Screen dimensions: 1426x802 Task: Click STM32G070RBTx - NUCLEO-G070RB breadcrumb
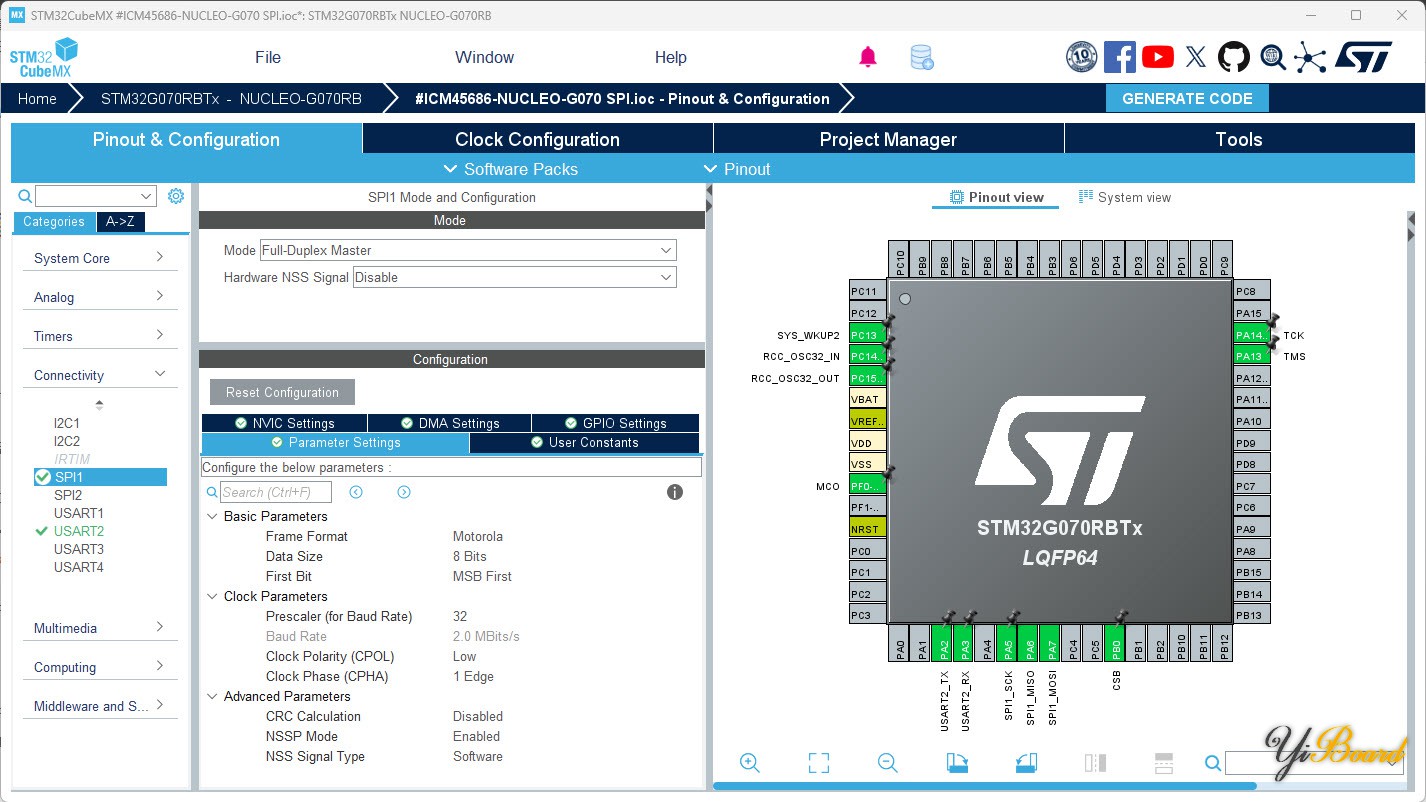tap(231, 98)
